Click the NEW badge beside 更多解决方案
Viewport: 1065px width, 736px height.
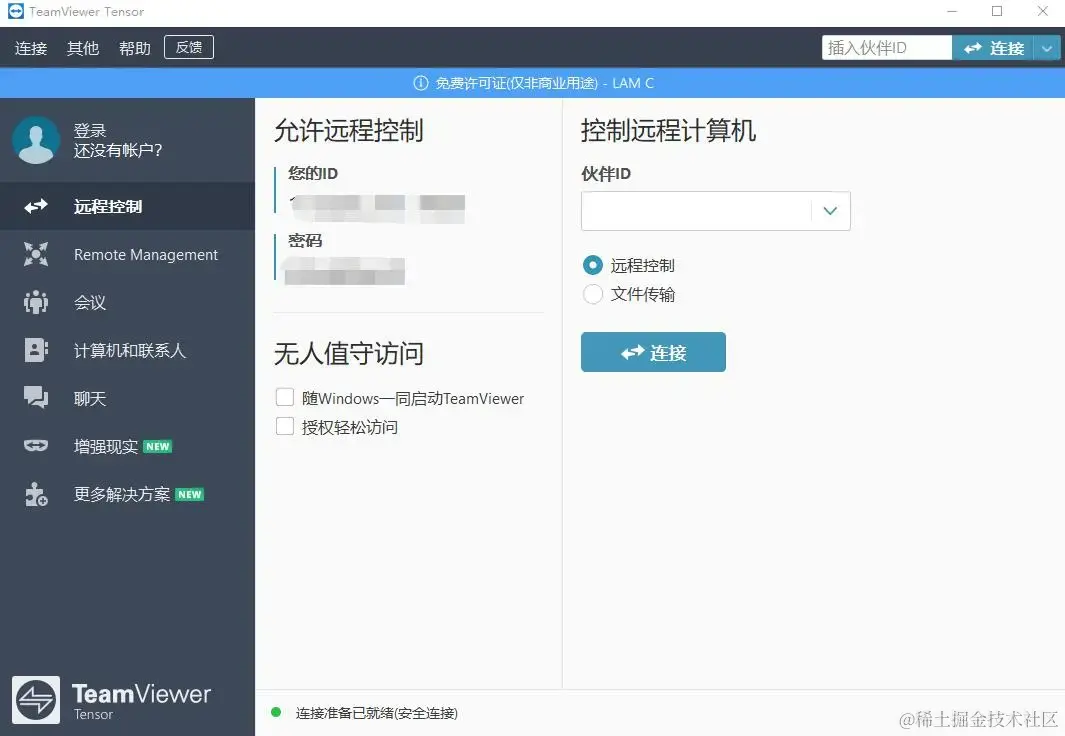click(x=189, y=494)
